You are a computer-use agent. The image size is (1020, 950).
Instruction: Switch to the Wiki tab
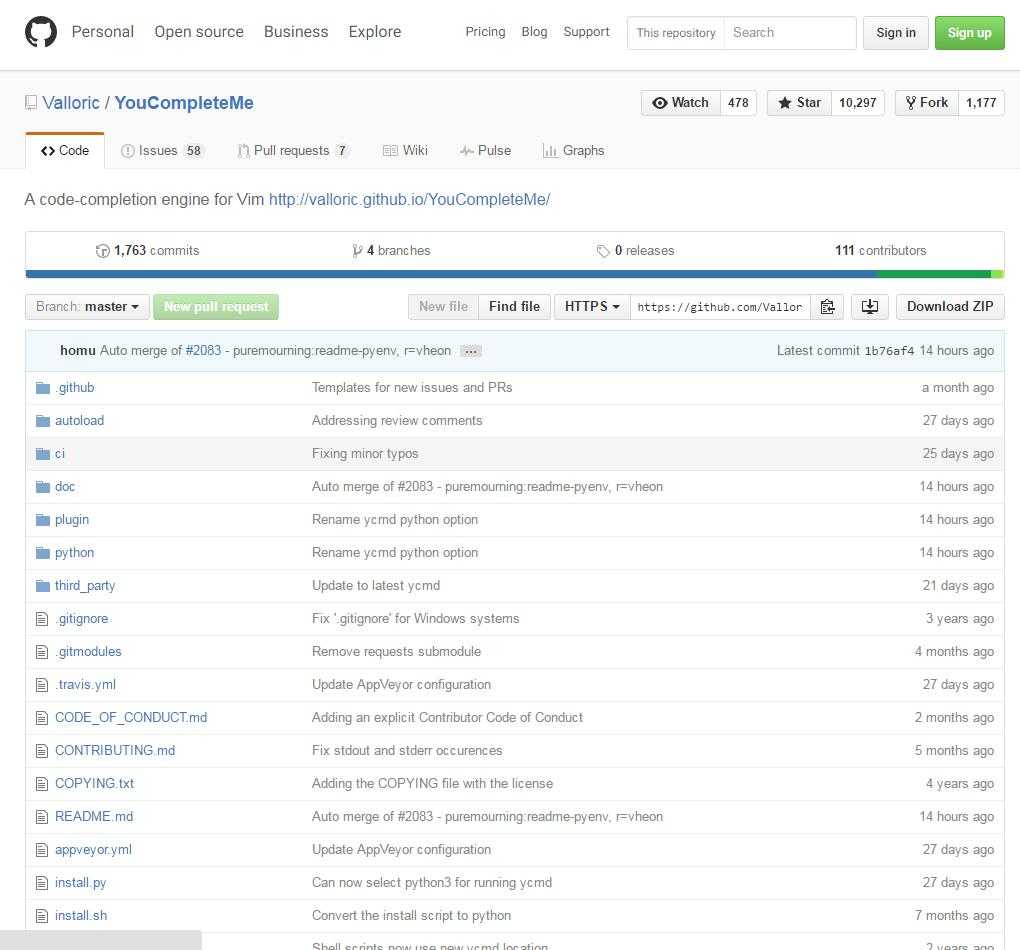pos(405,151)
